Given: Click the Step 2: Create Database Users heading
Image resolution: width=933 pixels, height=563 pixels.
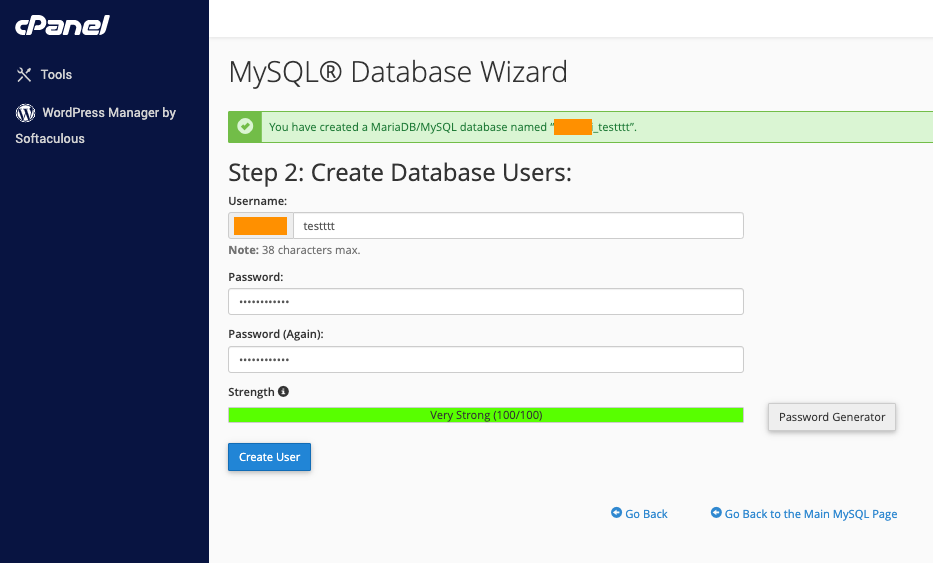Looking at the screenshot, I should (400, 173).
